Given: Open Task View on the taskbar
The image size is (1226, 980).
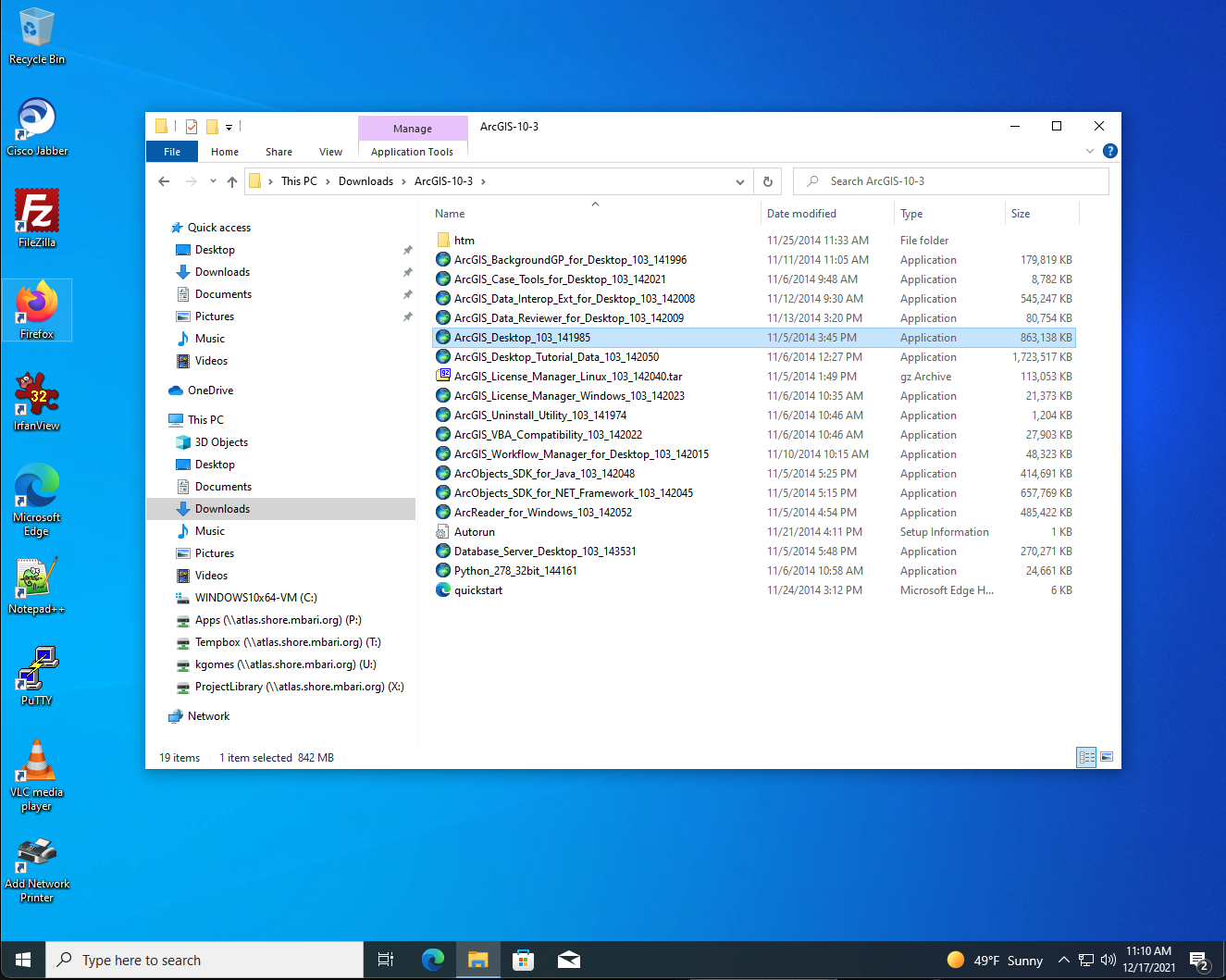Looking at the screenshot, I should point(386,961).
